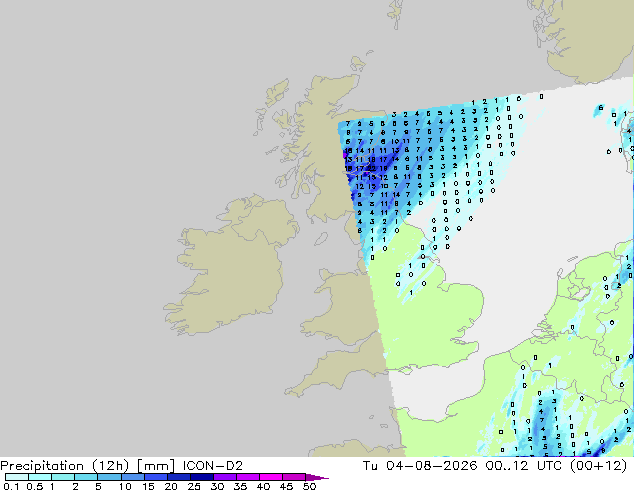The height and width of the screenshot is (490, 634).
Task: Click the legend swatch between 20 and 25
Action: click(x=178, y=477)
